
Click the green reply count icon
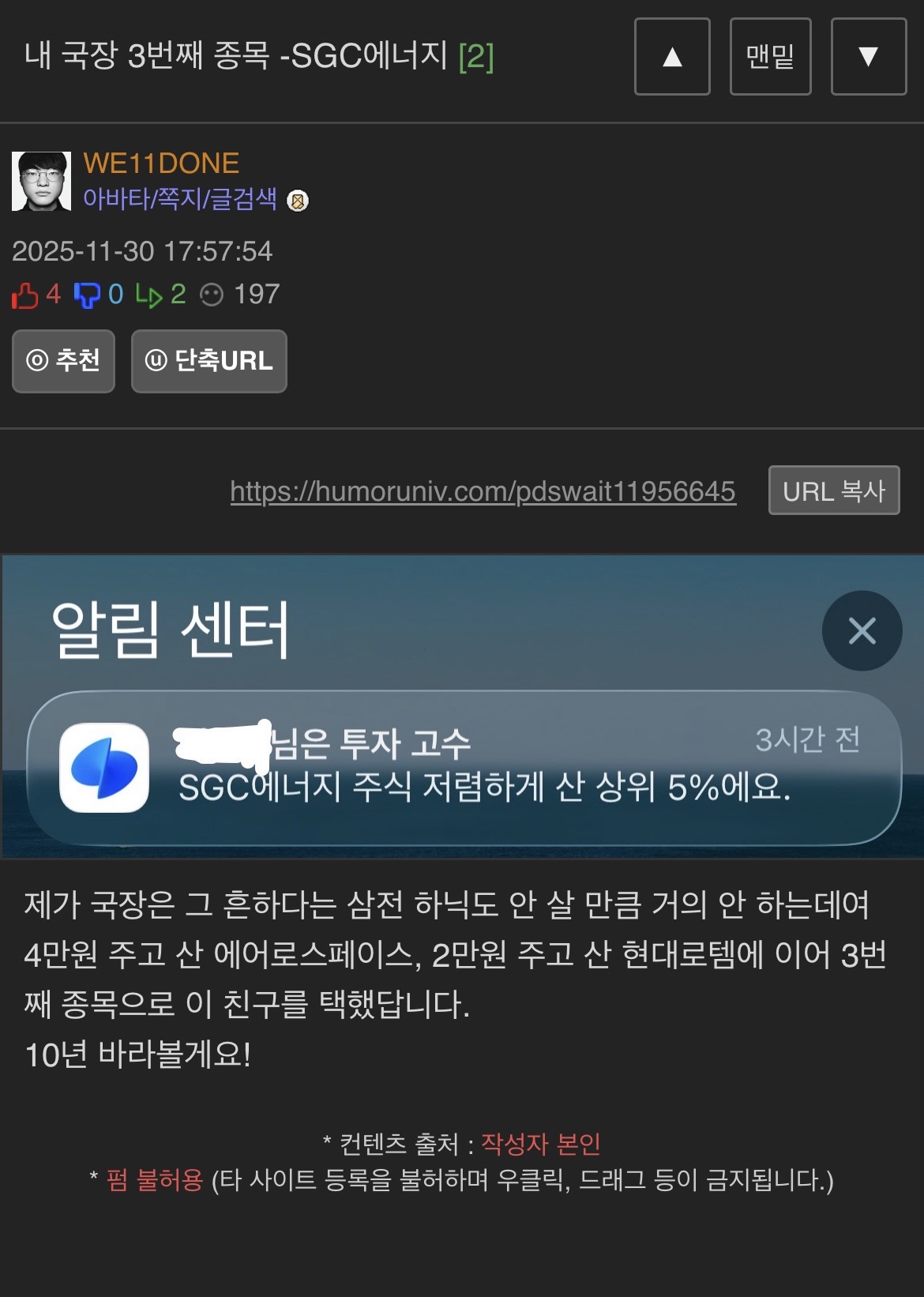coord(148,295)
